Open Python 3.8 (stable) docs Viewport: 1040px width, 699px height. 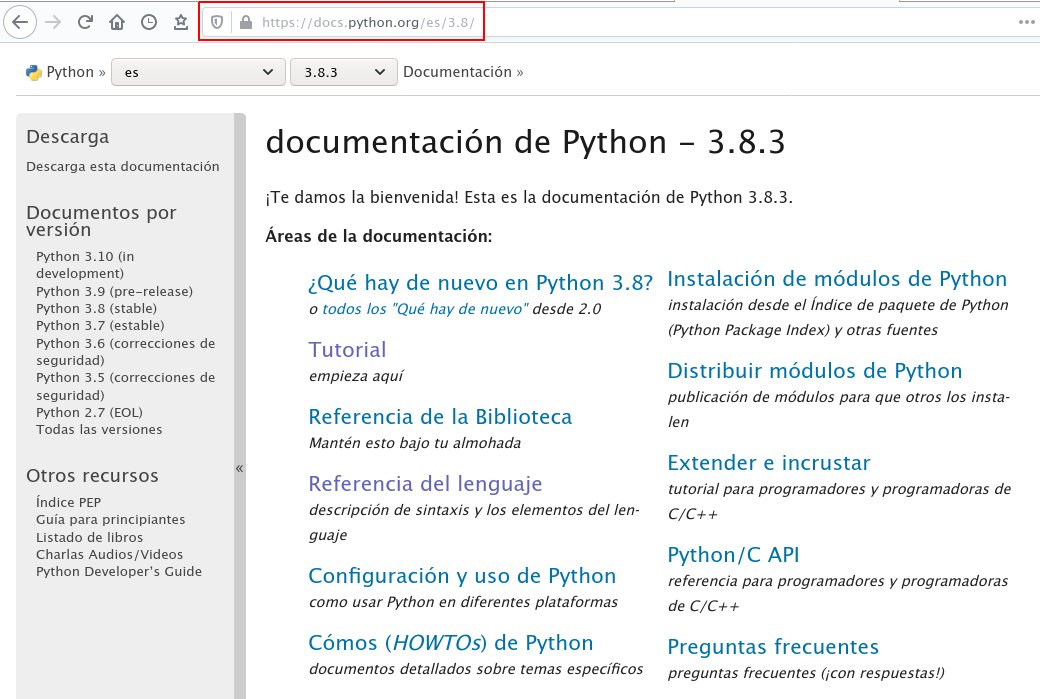click(96, 308)
